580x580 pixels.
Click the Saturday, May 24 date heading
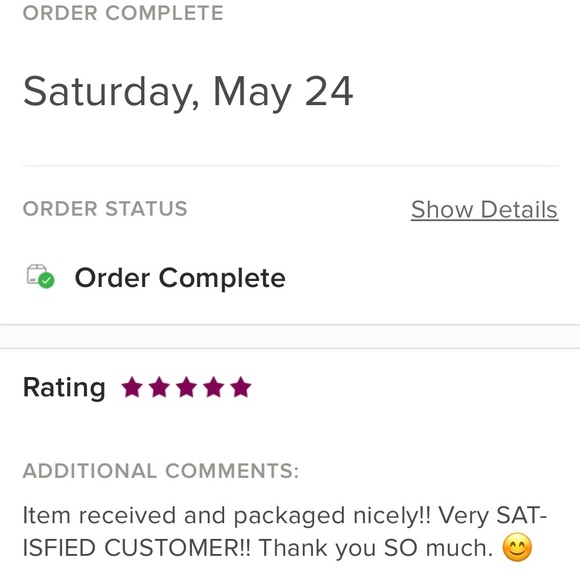click(x=188, y=92)
